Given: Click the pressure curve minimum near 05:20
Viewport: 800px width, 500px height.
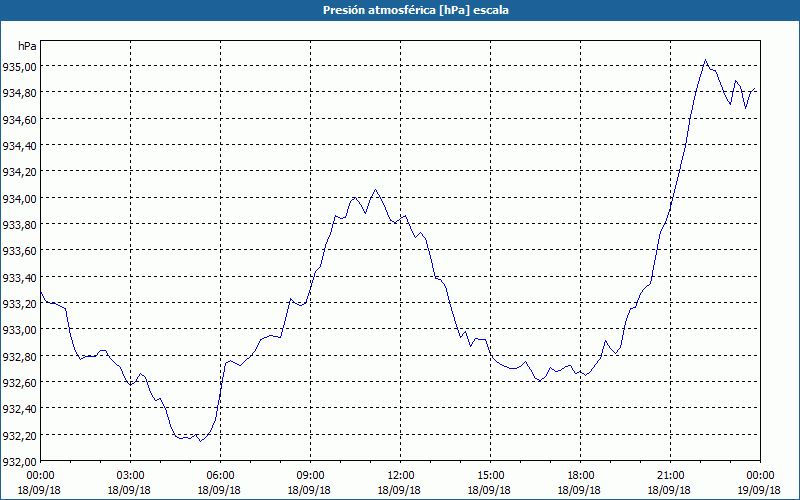Looking at the screenshot, I should 201,441.
